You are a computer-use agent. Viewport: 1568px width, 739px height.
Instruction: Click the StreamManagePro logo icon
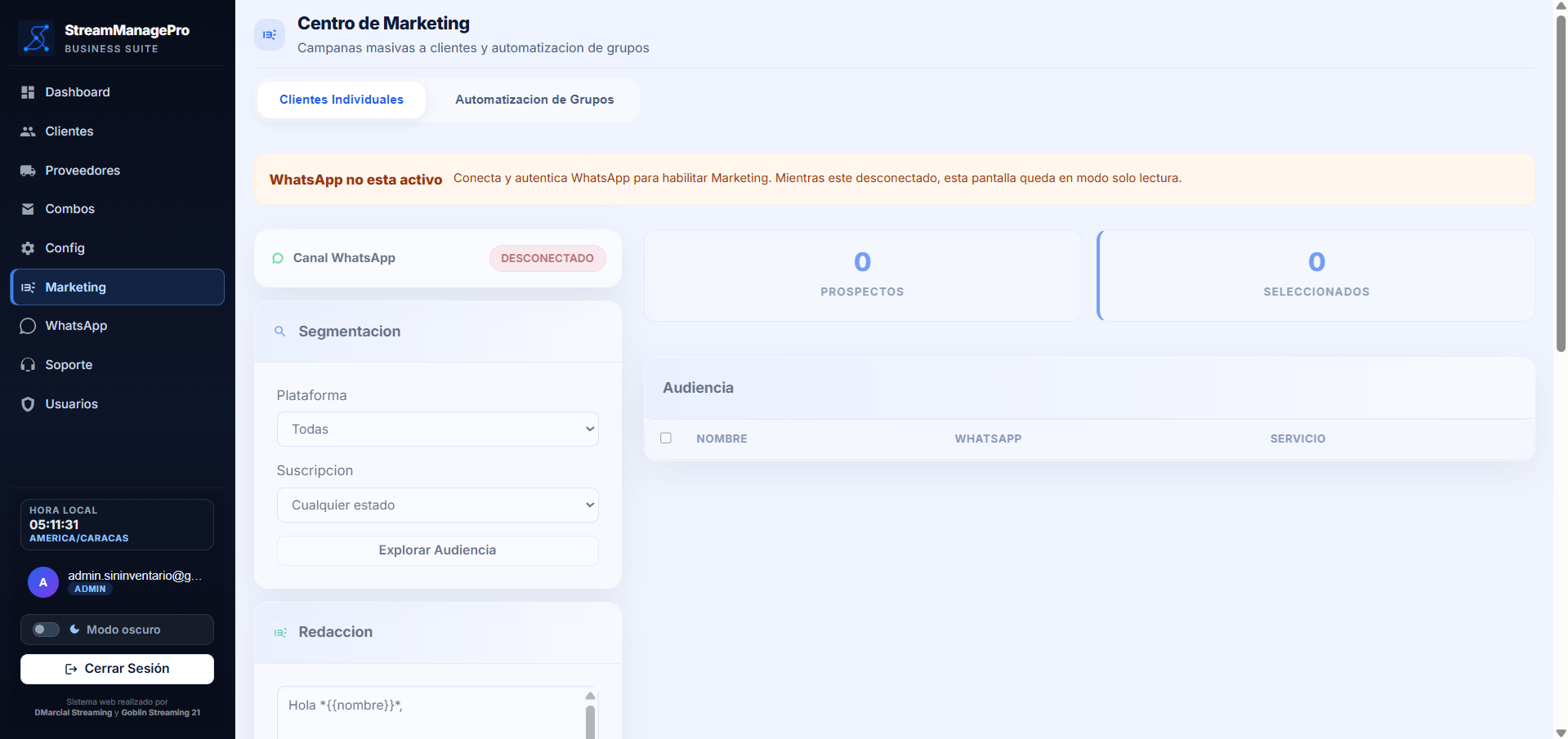pos(37,38)
